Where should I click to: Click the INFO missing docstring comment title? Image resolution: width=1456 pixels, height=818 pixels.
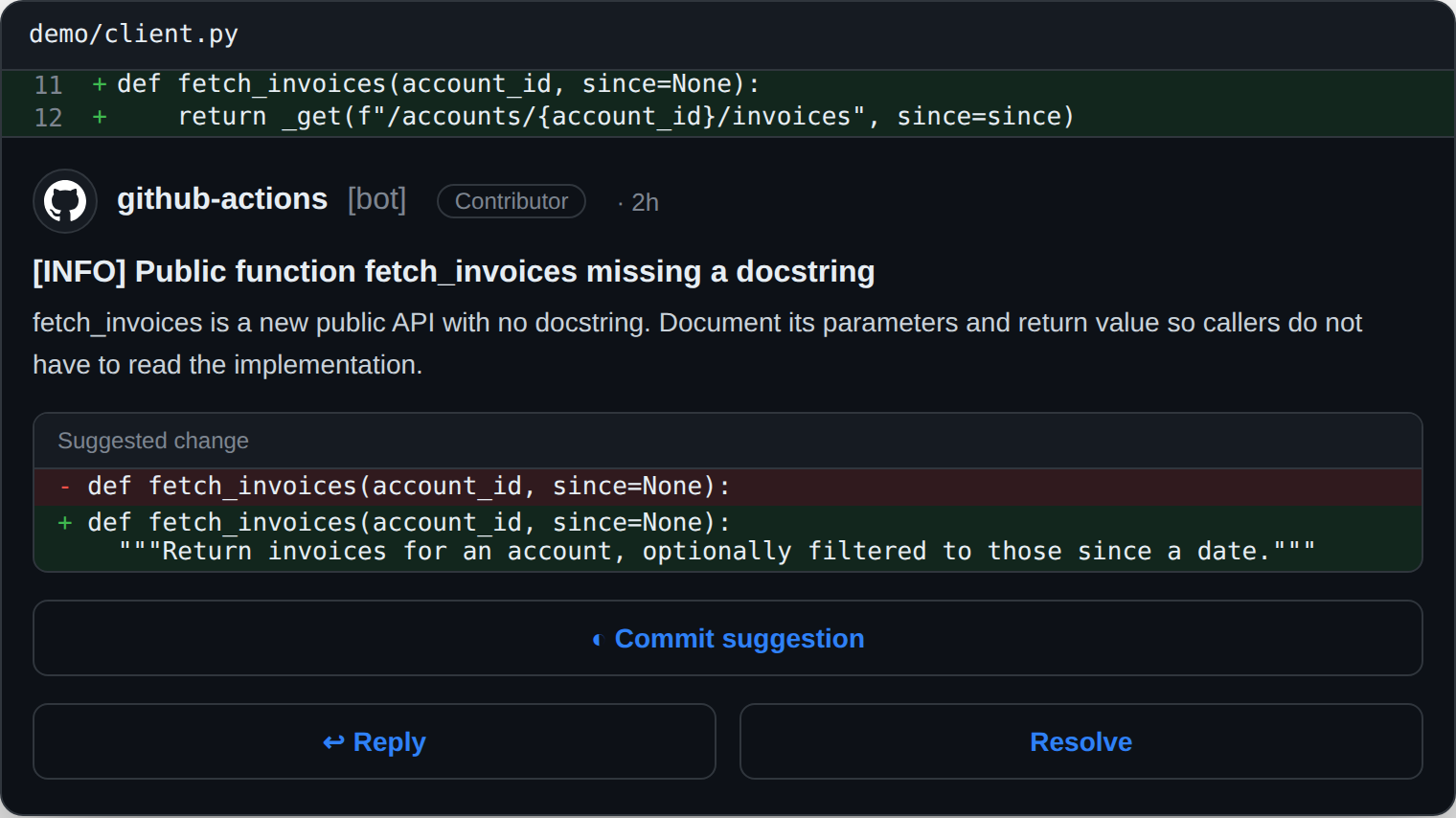click(x=454, y=272)
